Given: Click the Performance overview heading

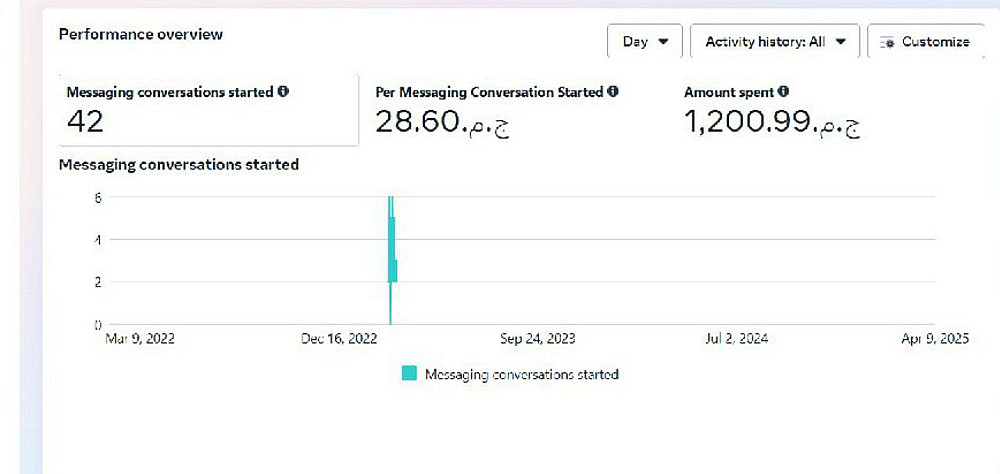Looking at the screenshot, I should tap(141, 34).
